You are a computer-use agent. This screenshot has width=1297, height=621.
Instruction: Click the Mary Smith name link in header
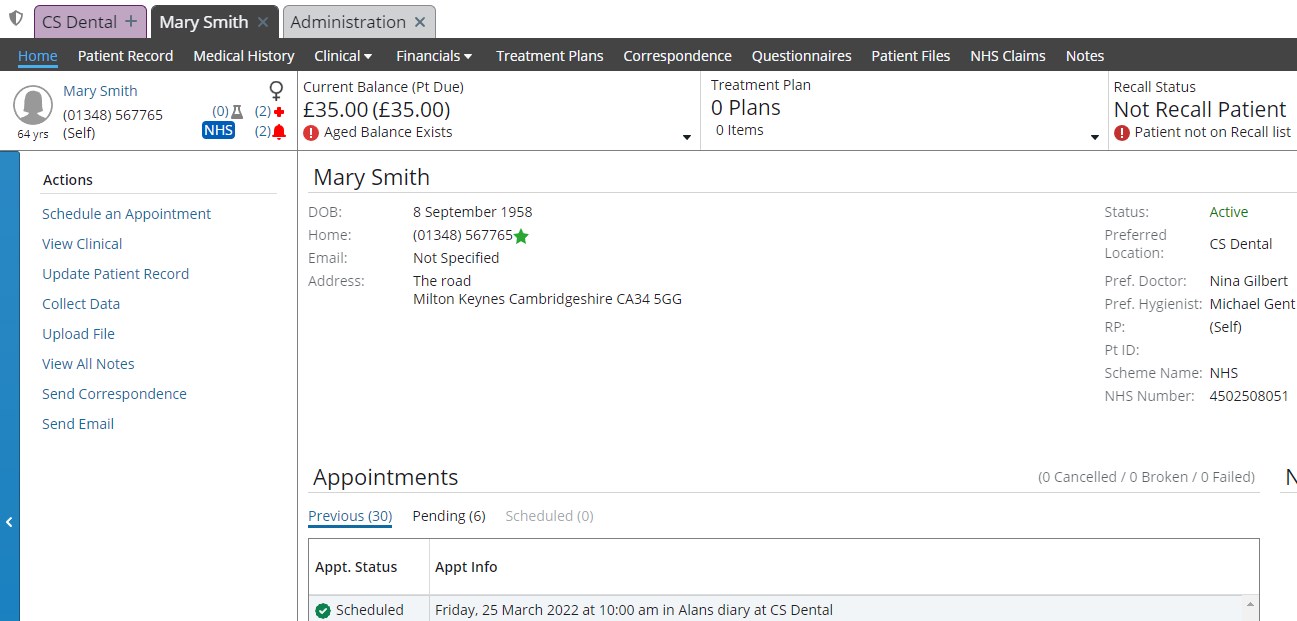(100, 91)
